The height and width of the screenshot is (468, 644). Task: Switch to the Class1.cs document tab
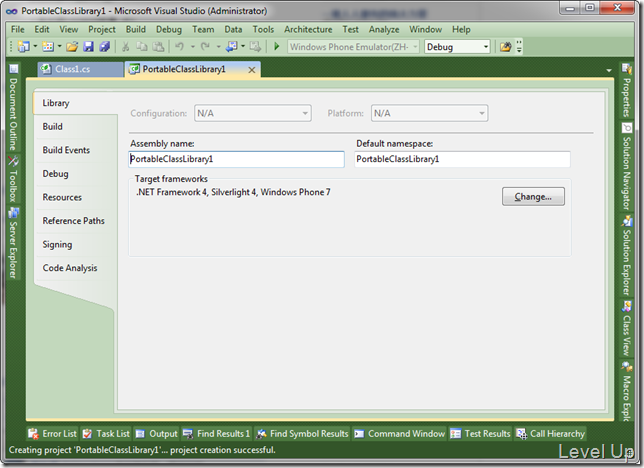(x=80, y=69)
